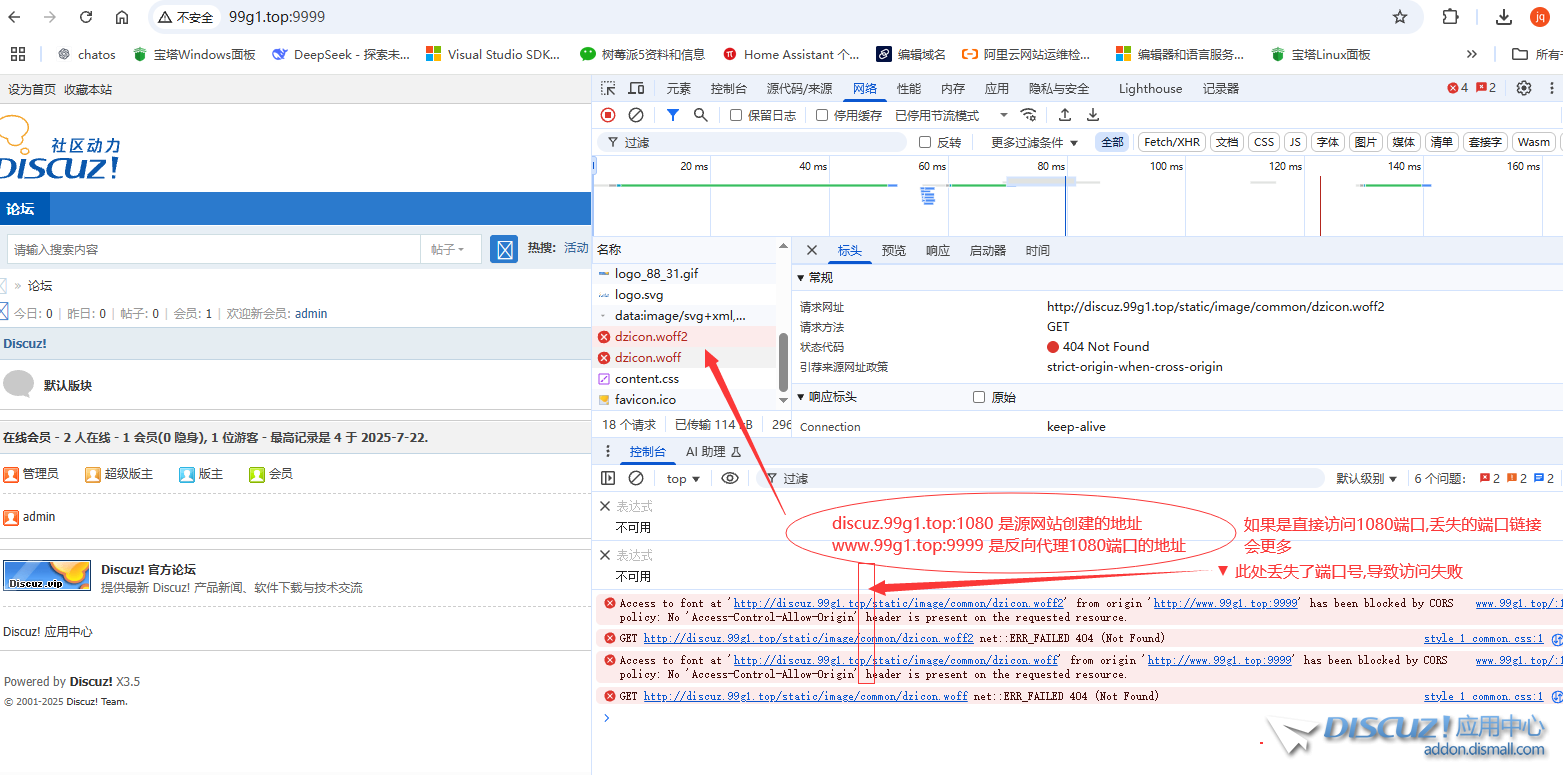Open the Discuz! logo on the page

(60, 148)
